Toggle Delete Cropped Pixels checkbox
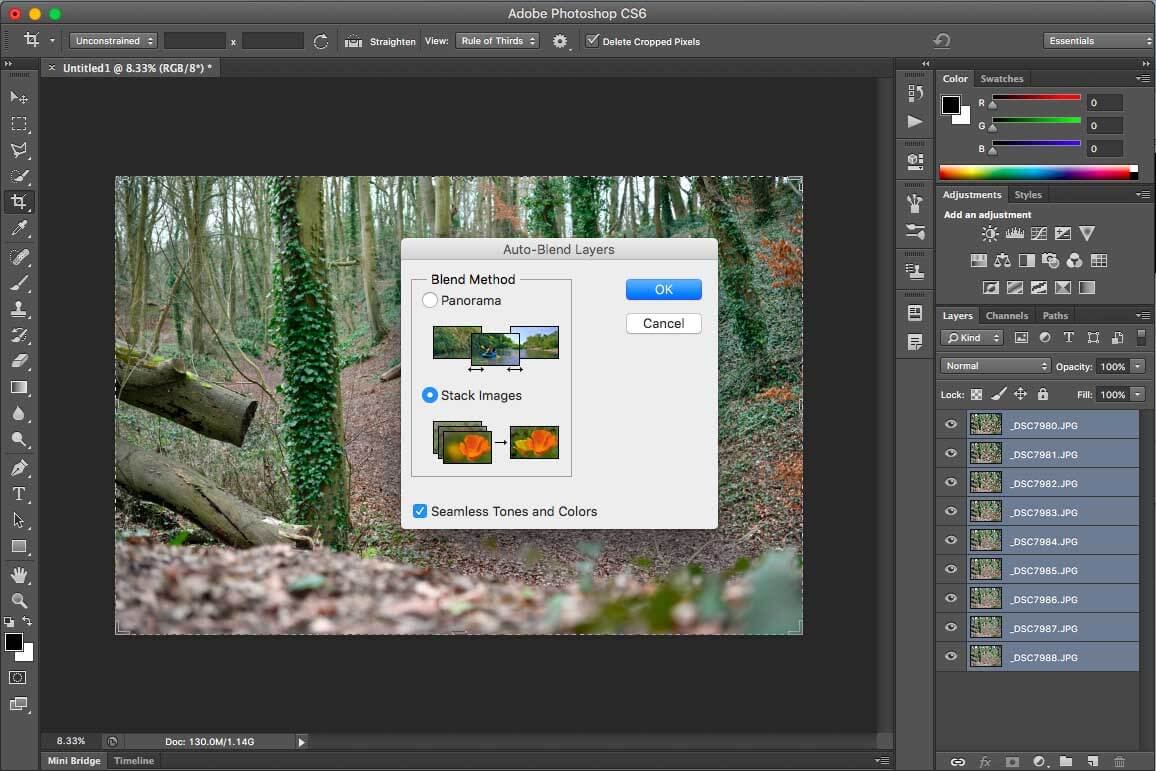 (x=592, y=41)
